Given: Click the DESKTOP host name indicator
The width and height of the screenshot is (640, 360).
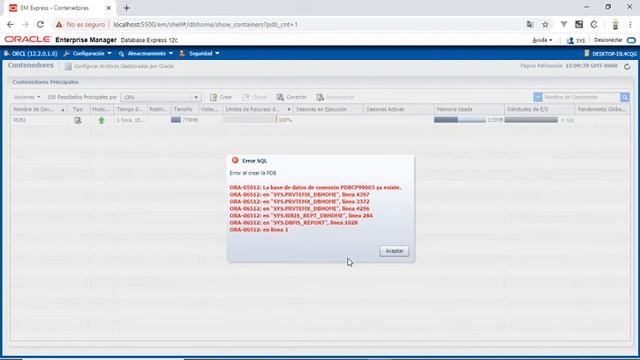Looking at the screenshot, I should [611, 53].
